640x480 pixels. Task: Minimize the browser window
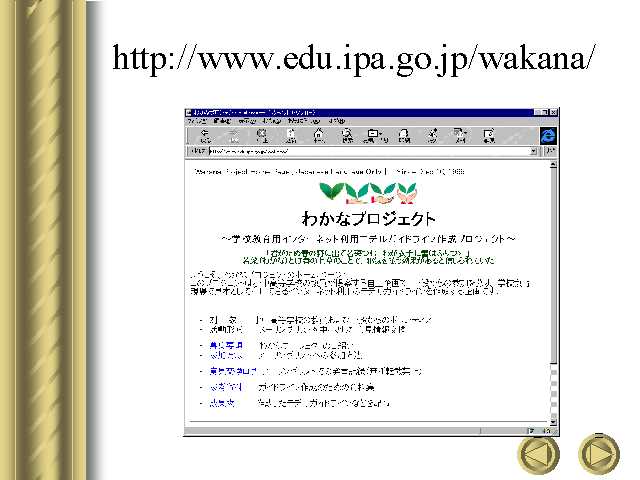pos(538,112)
